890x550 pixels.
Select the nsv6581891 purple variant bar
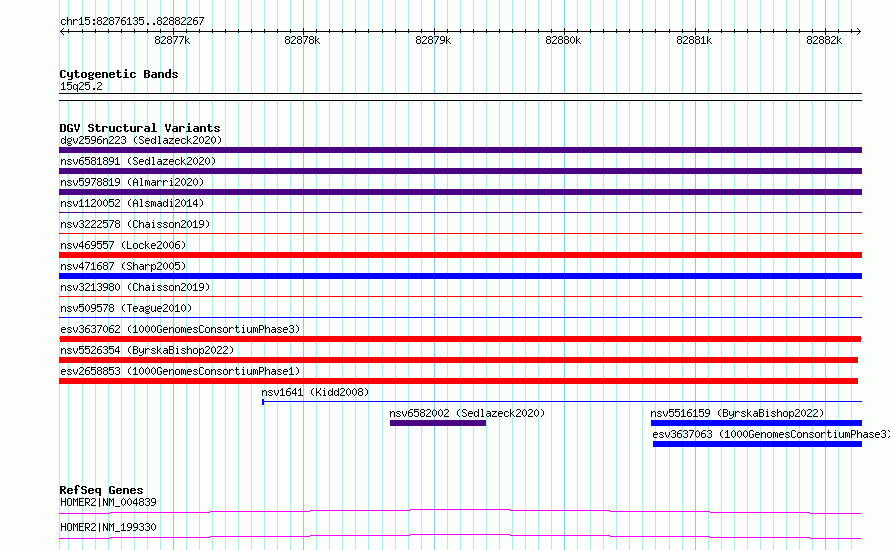(460, 171)
